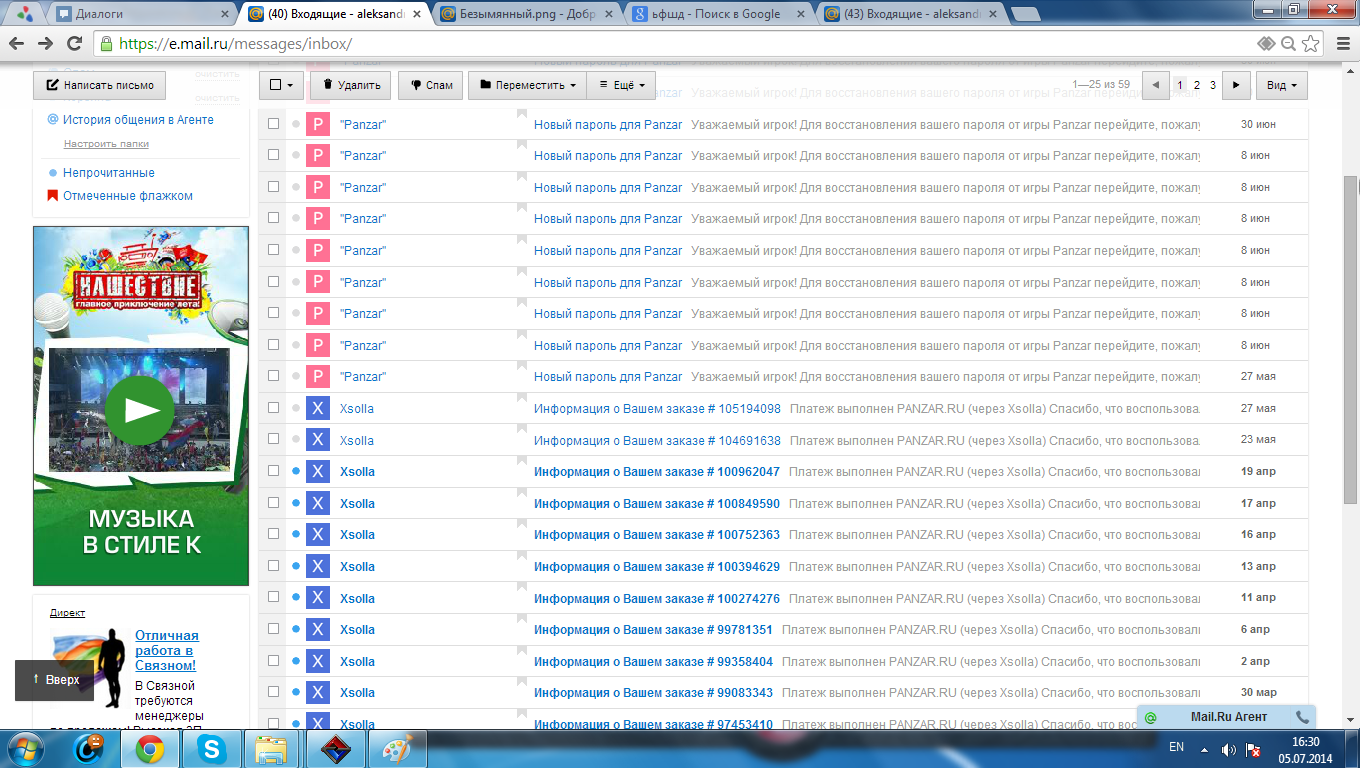Open message about order 100752363

657,535
